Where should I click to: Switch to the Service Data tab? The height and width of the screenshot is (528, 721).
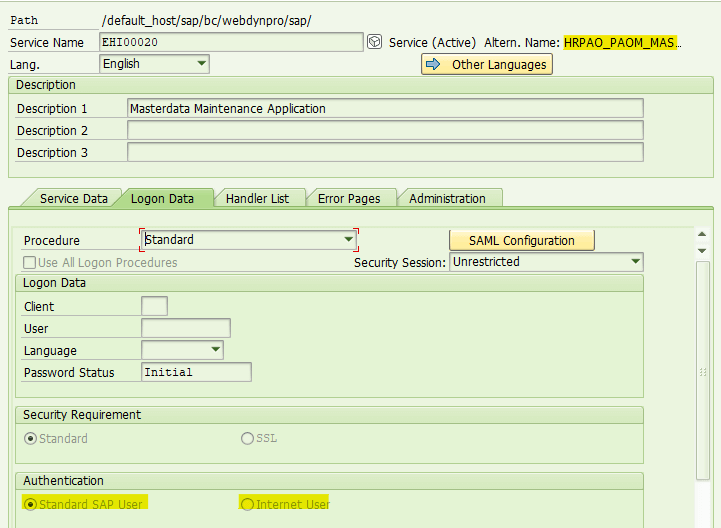tap(73, 199)
